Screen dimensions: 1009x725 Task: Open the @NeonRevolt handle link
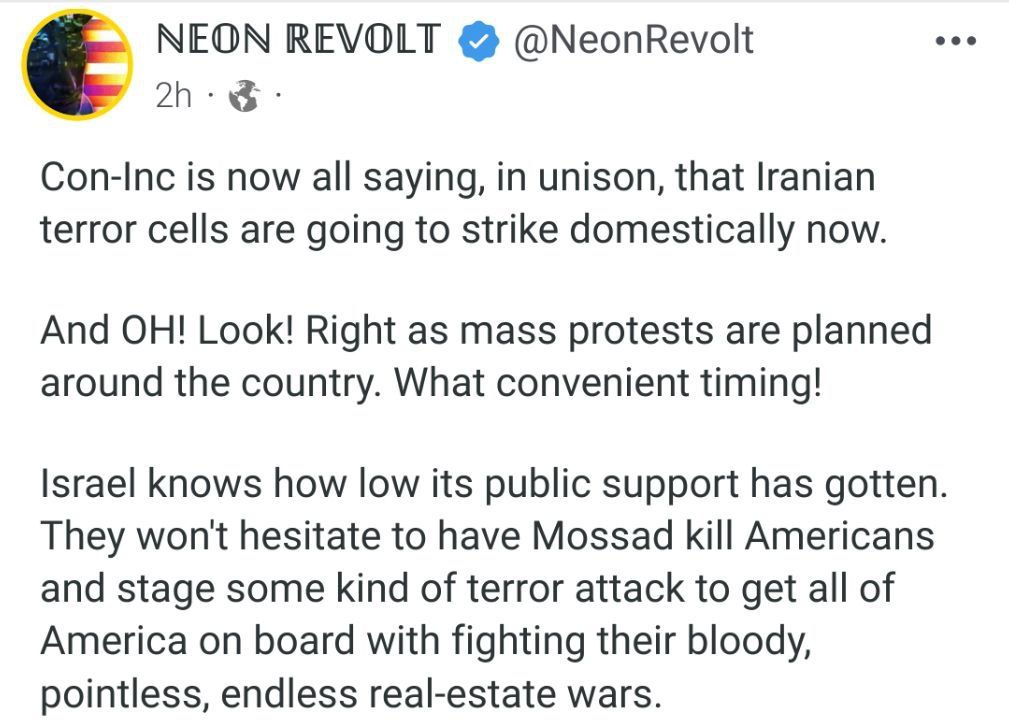tap(633, 40)
